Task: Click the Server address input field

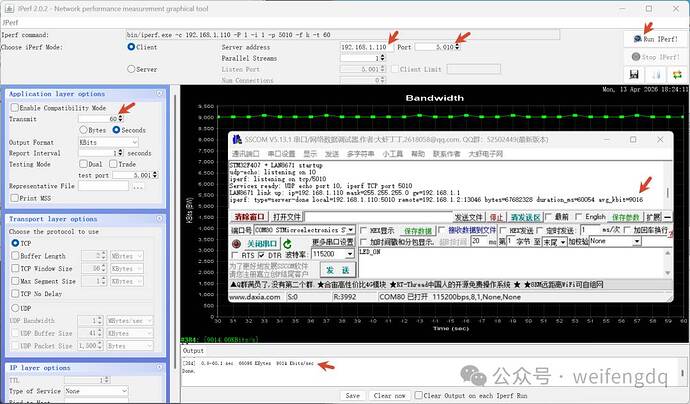Action: point(364,47)
